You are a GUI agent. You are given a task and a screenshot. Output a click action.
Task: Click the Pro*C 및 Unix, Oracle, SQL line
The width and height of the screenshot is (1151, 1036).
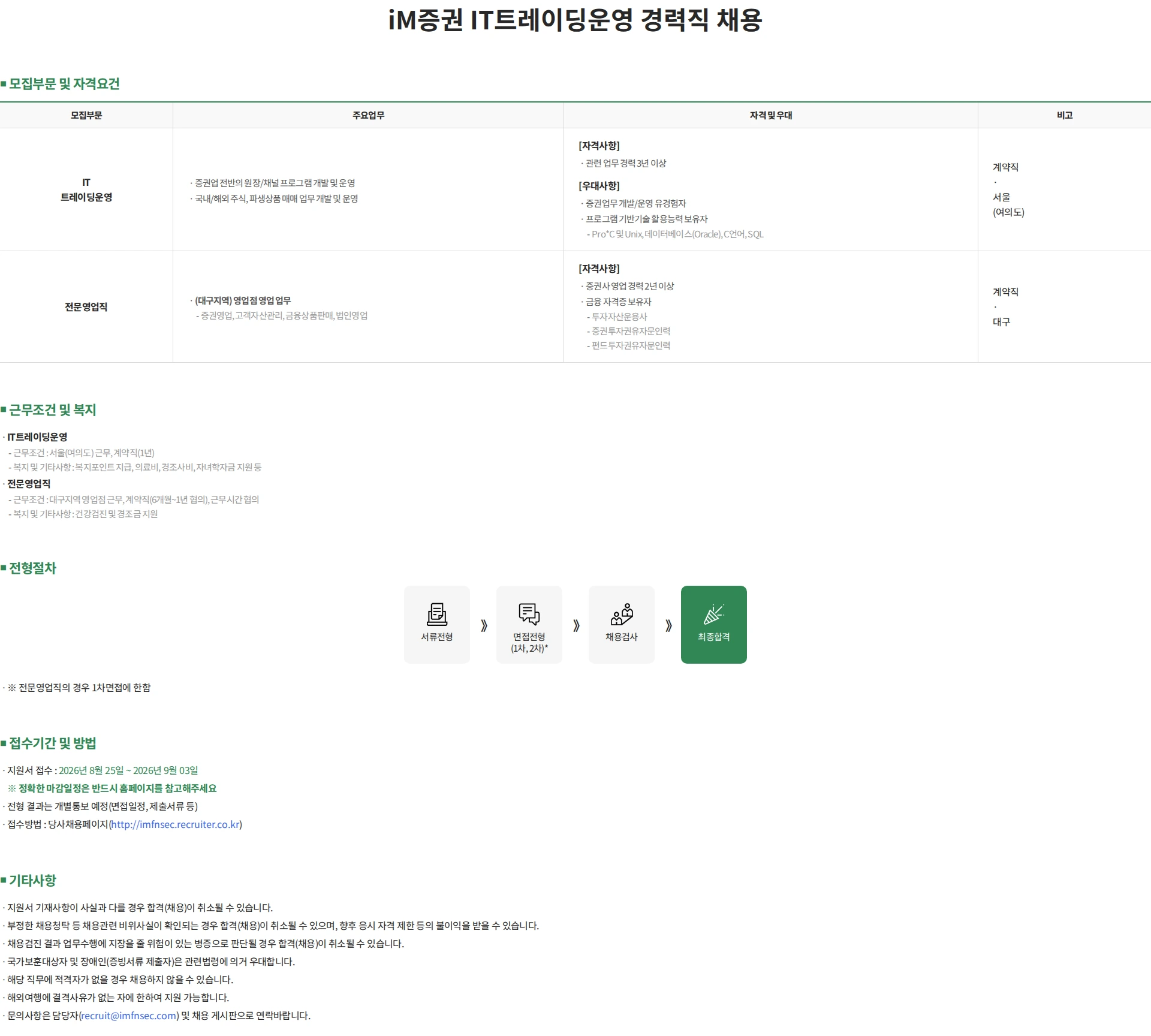[x=677, y=234]
